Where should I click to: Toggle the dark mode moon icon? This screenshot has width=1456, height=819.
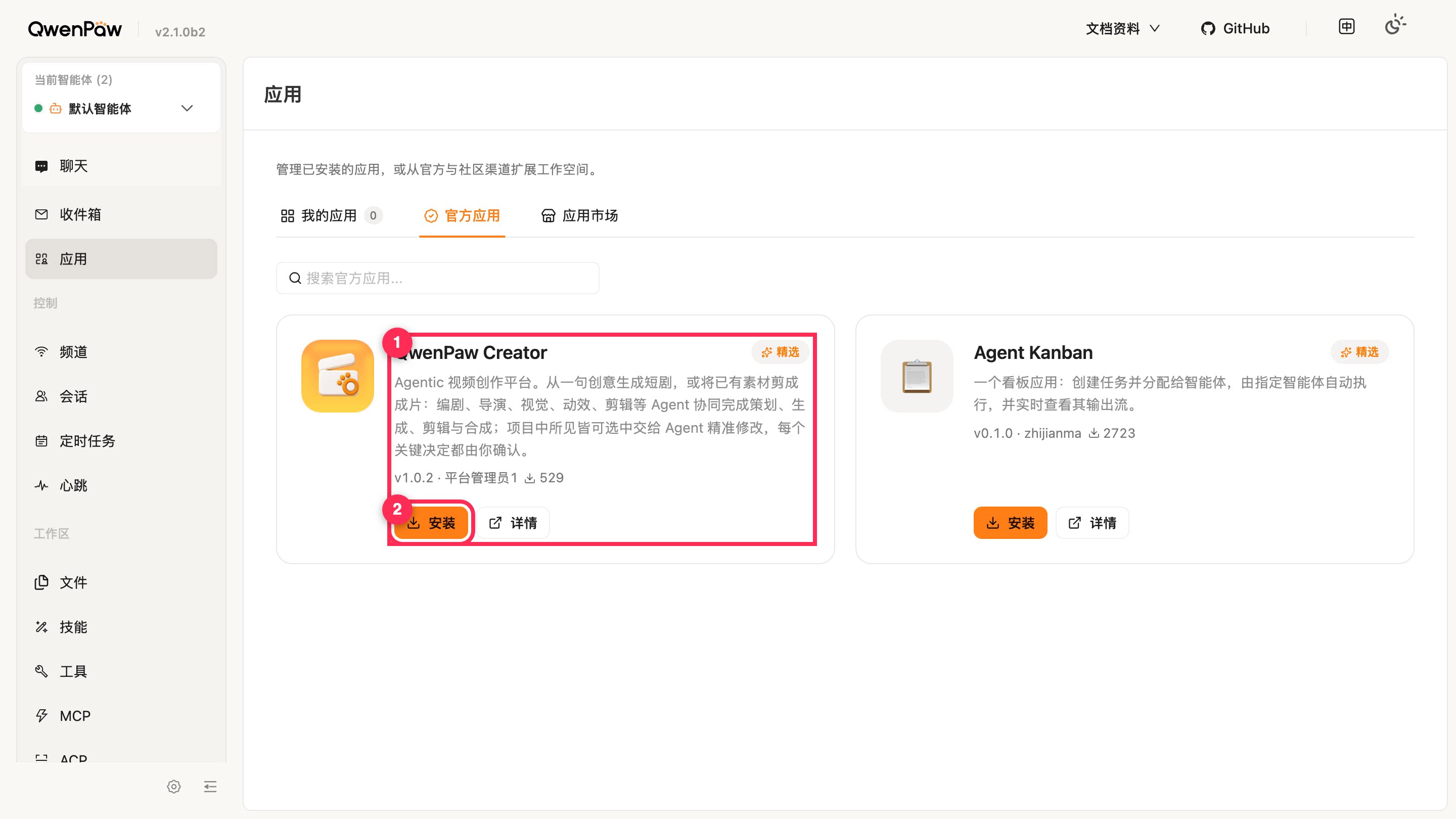point(1394,26)
